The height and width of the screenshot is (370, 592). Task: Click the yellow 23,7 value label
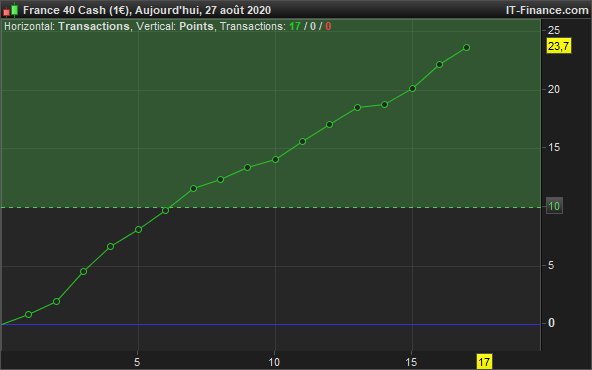559,46
